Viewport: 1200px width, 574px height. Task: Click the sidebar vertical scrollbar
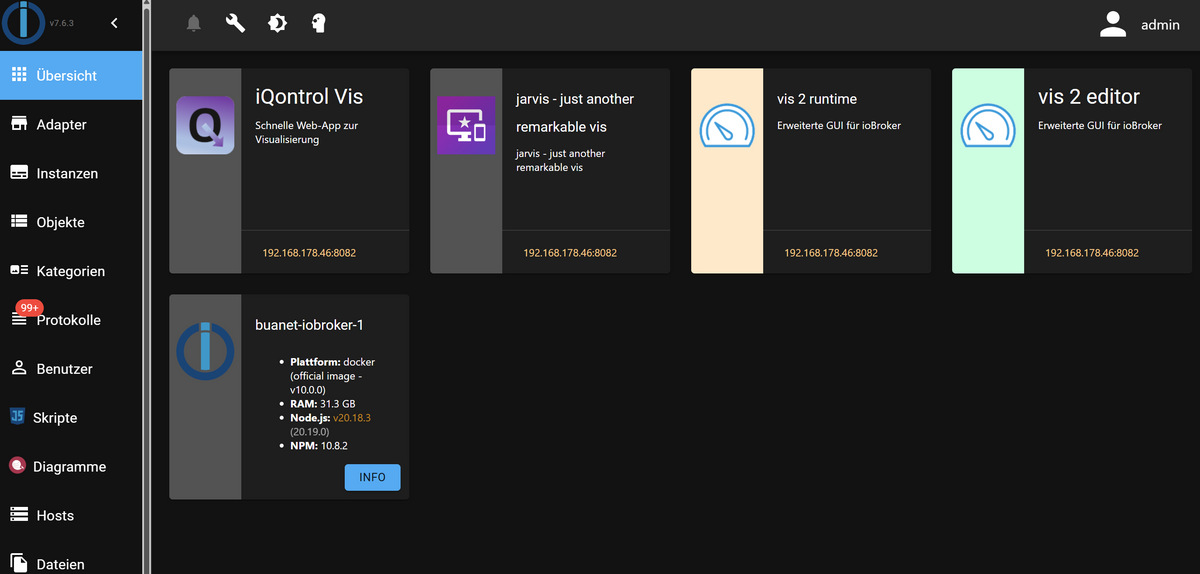point(147,287)
